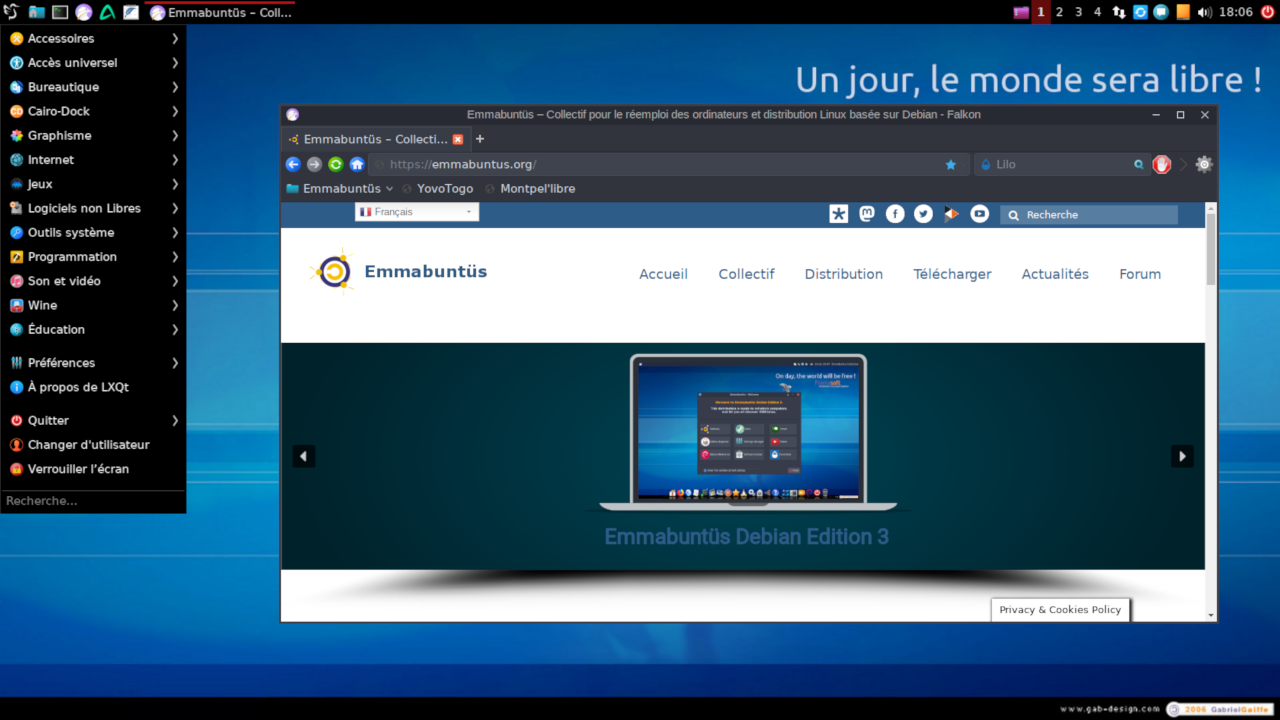Expand the Outils système submenu

click(93, 232)
